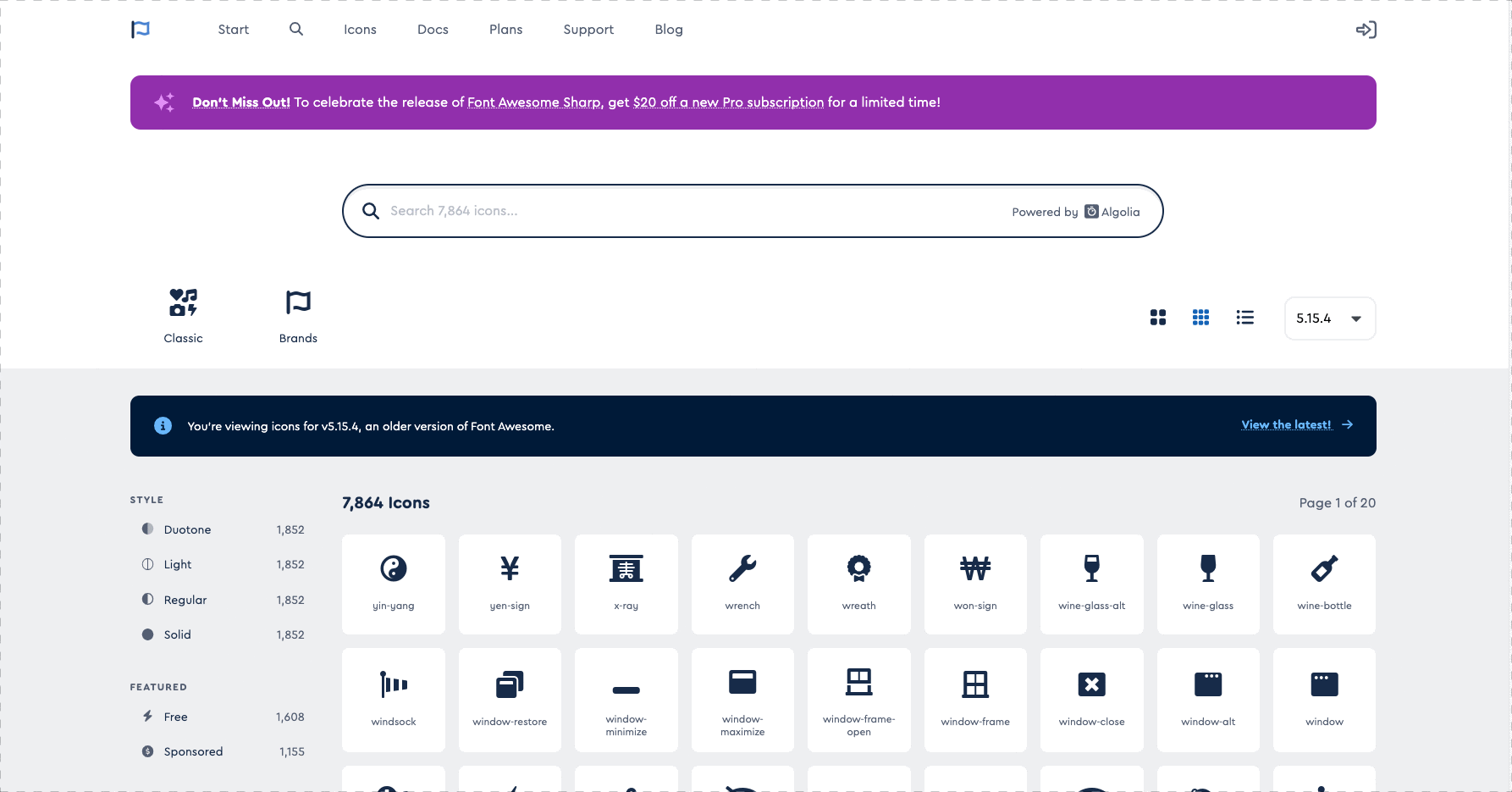Screen dimensions: 1512x792
Task: Open the Docs menu item
Action: coord(433,29)
